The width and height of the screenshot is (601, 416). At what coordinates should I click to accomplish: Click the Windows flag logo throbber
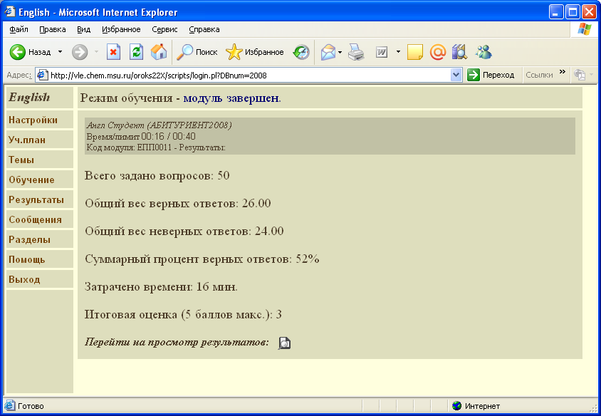(584, 29)
